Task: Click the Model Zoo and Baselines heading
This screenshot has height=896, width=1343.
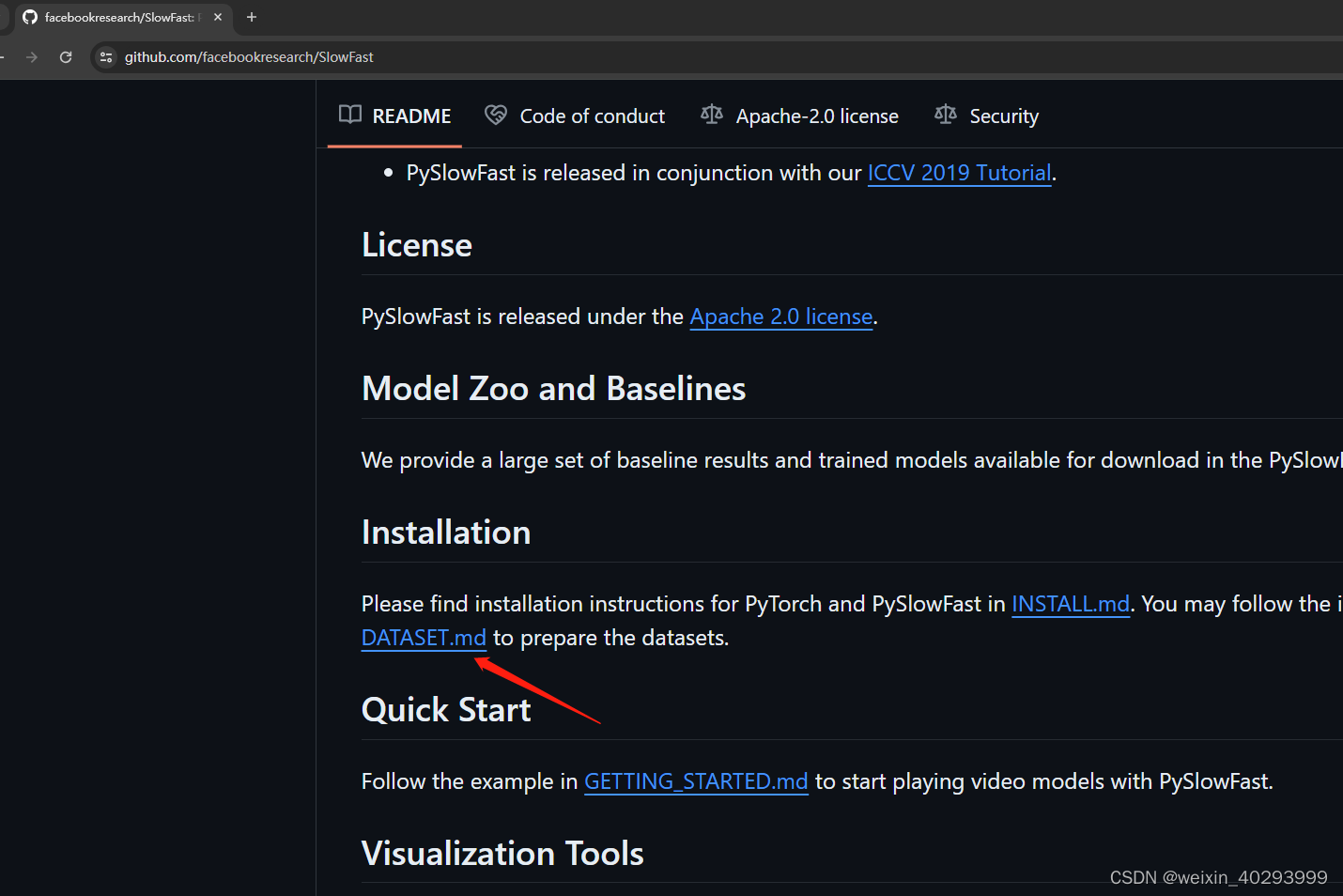Action: pos(554,389)
